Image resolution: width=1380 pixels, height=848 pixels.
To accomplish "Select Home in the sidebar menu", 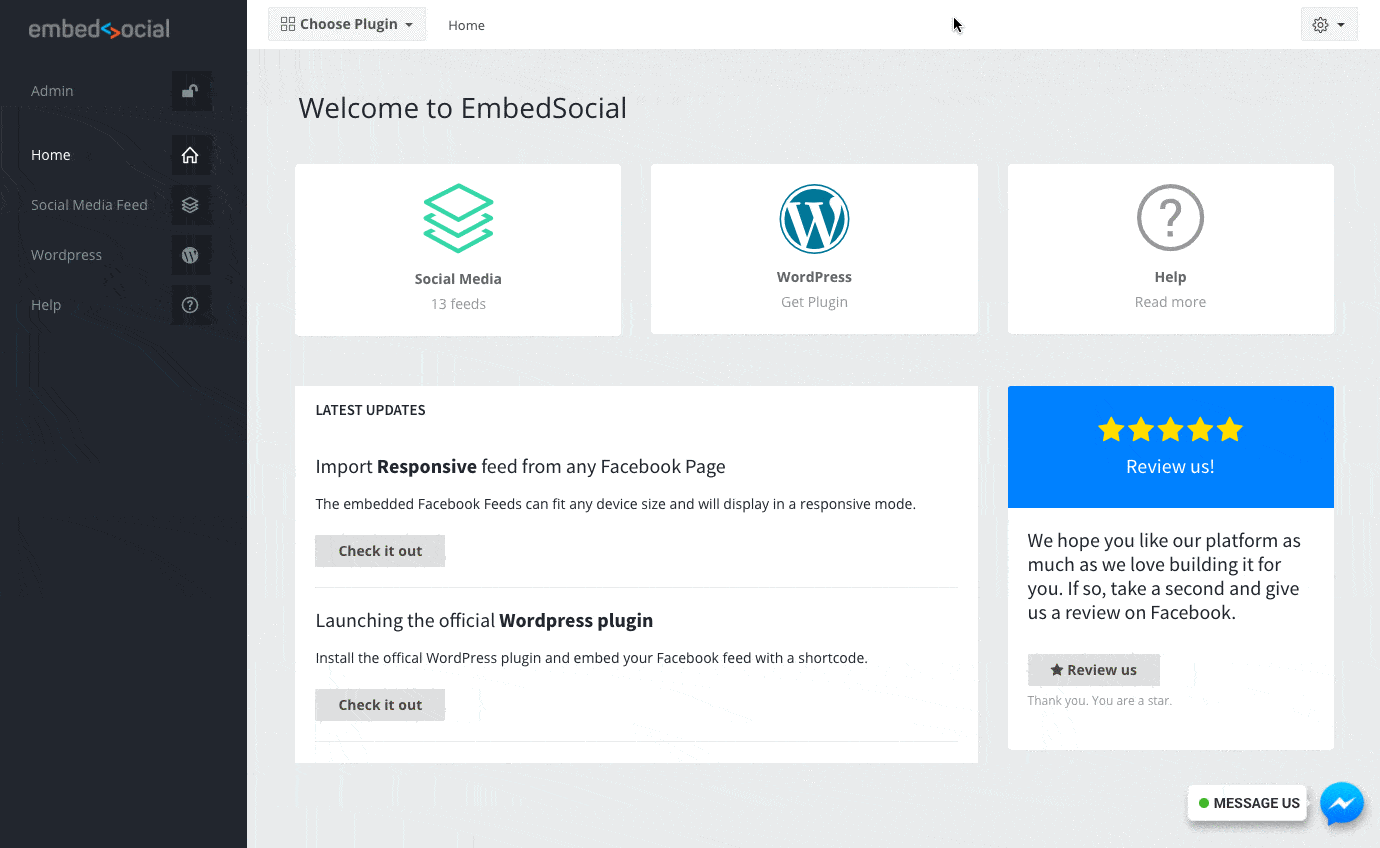I will coord(51,155).
